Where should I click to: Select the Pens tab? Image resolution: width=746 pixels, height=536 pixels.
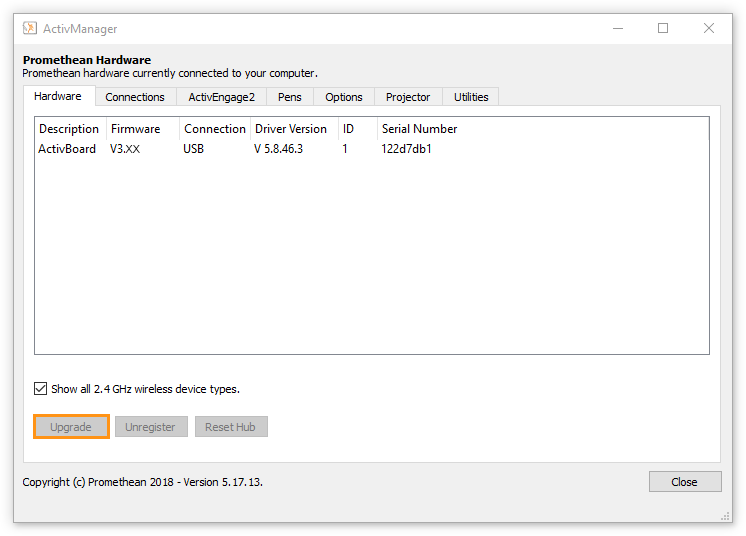tap(290, 97)
